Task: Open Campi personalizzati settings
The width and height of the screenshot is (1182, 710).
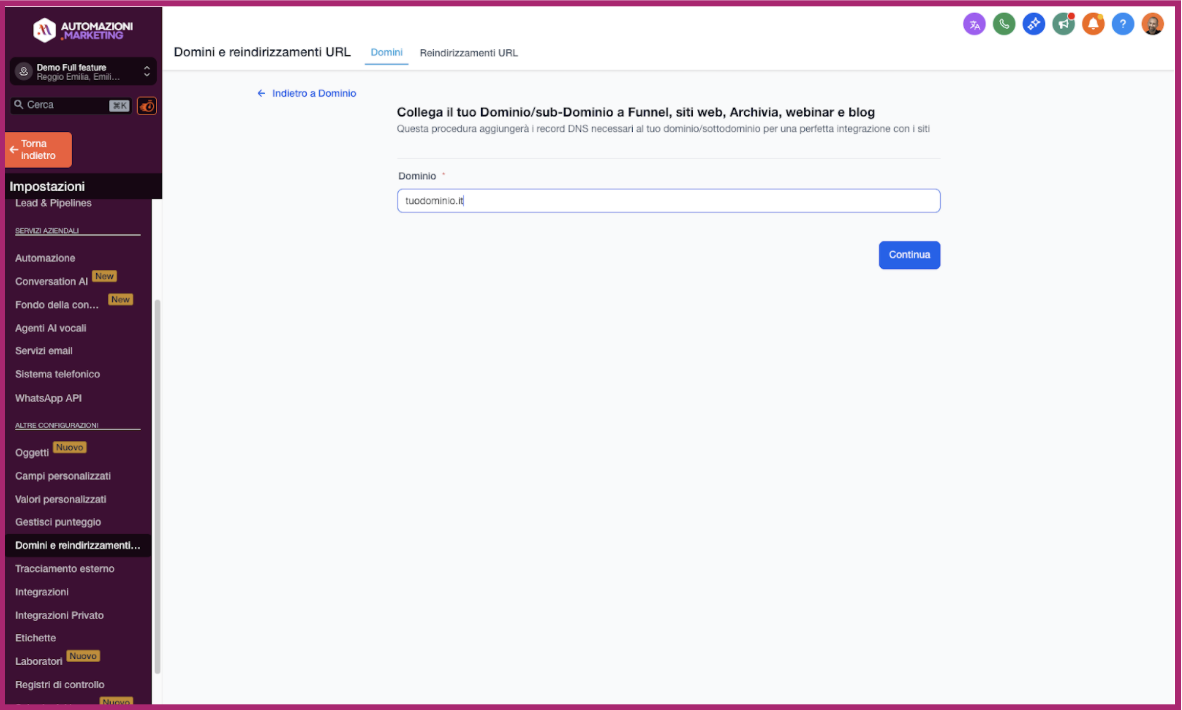Action: click(62, 475)
